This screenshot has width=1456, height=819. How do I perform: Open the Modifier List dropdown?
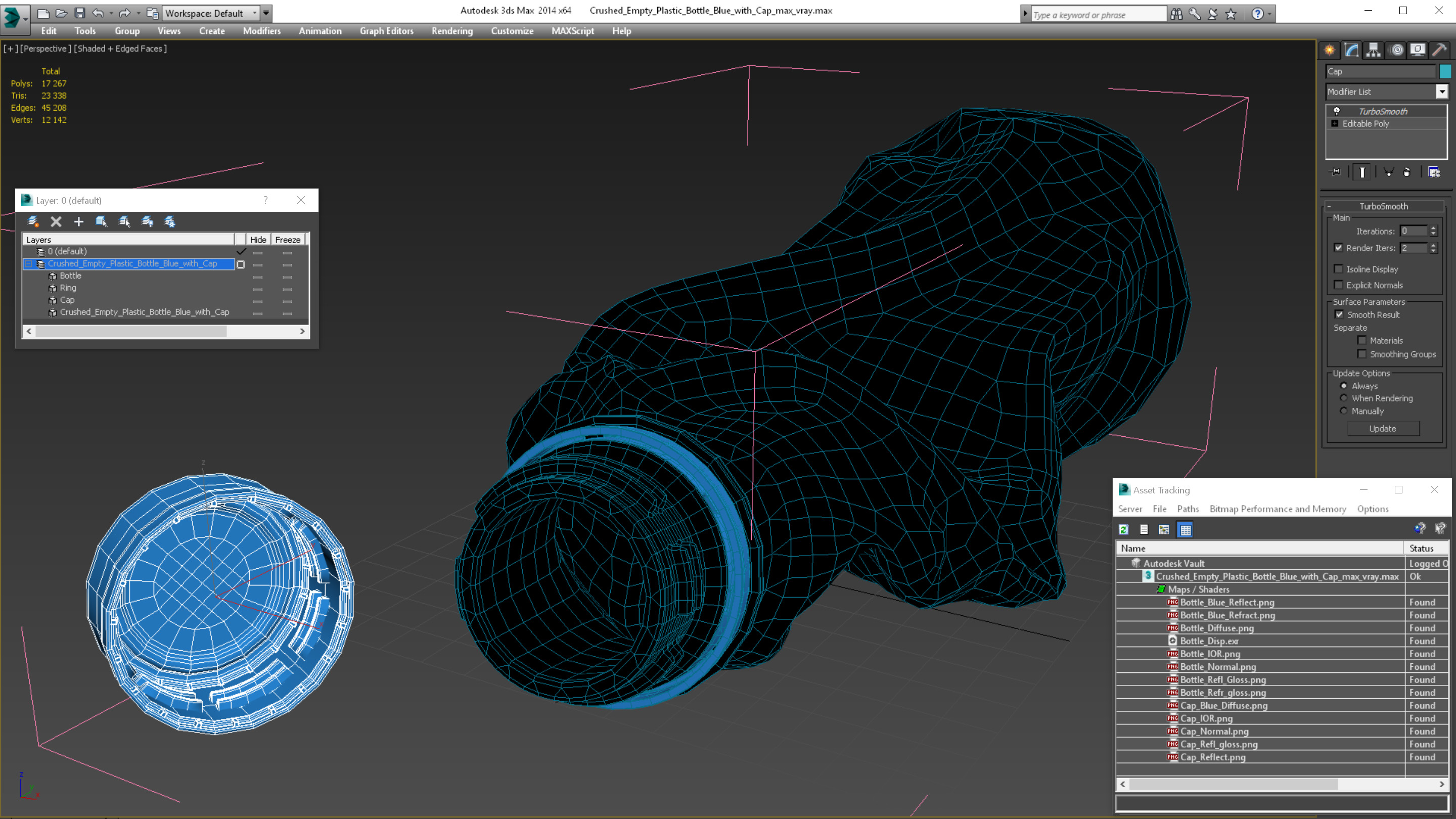1442,92
